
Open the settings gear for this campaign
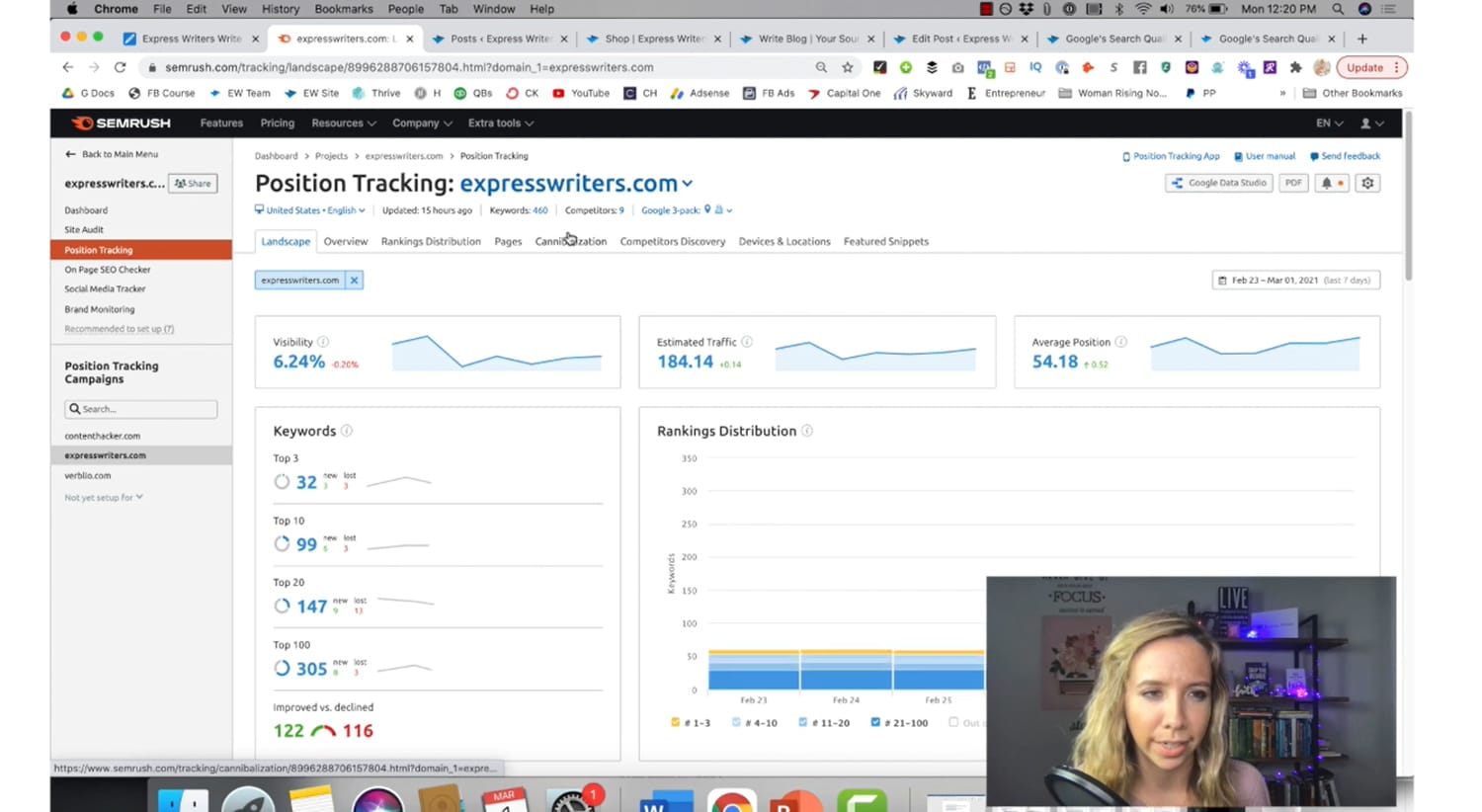[1367, 183]
